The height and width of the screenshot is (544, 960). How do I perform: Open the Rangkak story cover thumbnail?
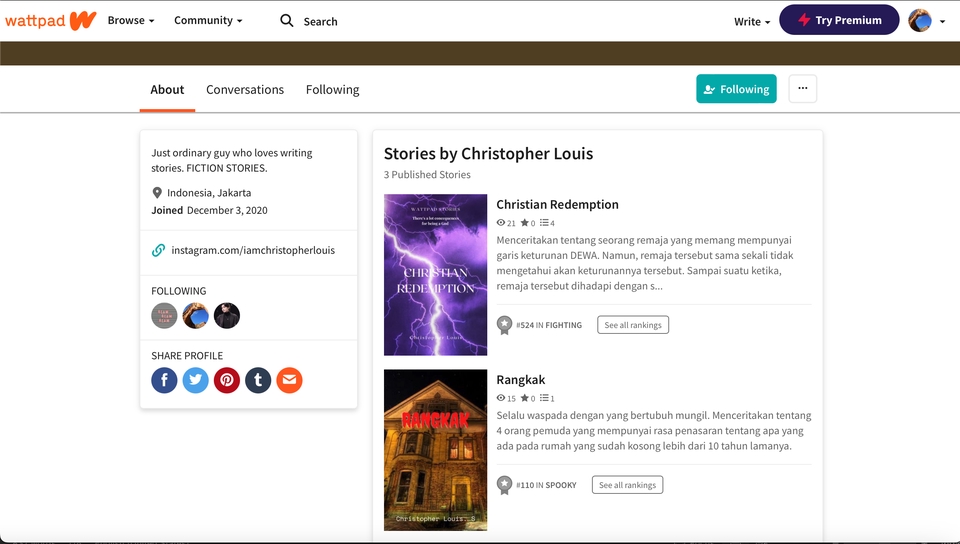point(435,450)
